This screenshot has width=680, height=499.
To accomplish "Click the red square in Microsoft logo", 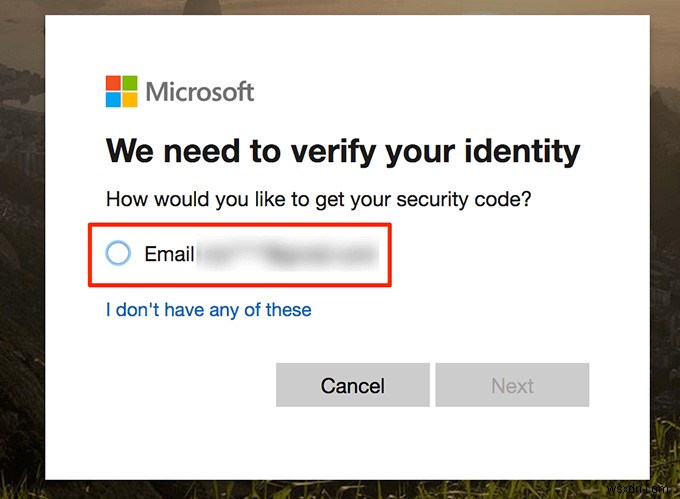I will coord(114,84).
